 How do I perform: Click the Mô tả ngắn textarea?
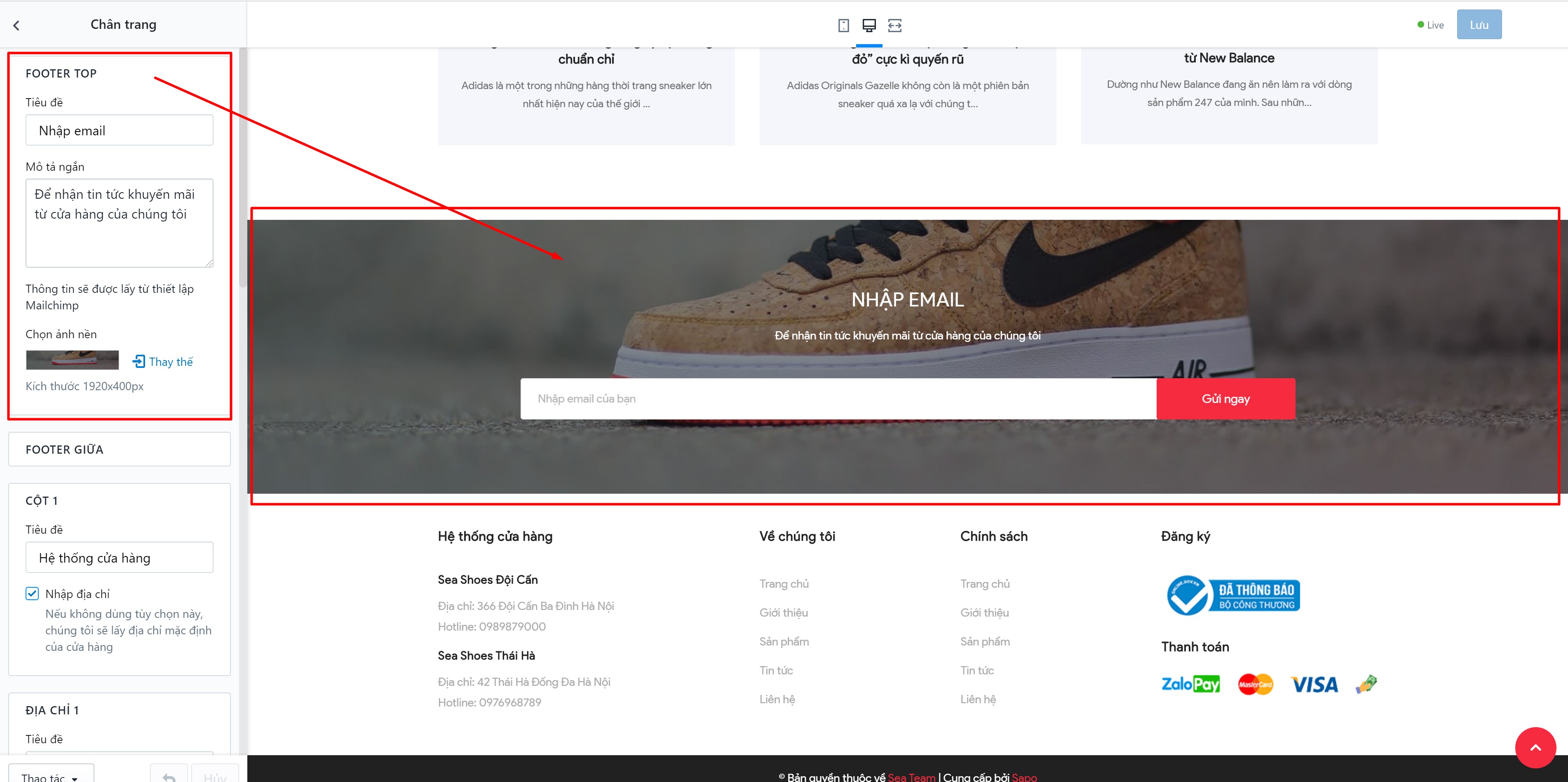pyautogui.click(x=119, y=223)
